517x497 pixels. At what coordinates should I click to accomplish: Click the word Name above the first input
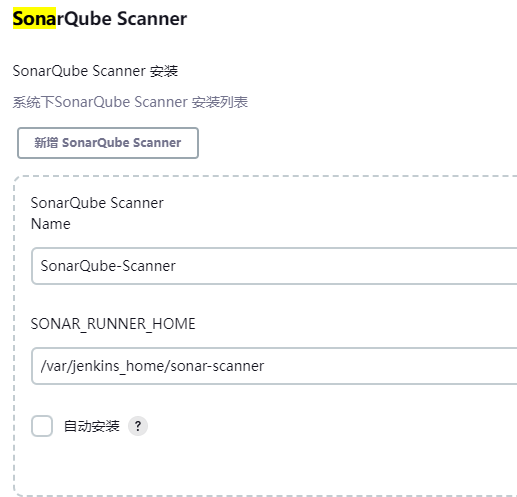tap(51, 224)
